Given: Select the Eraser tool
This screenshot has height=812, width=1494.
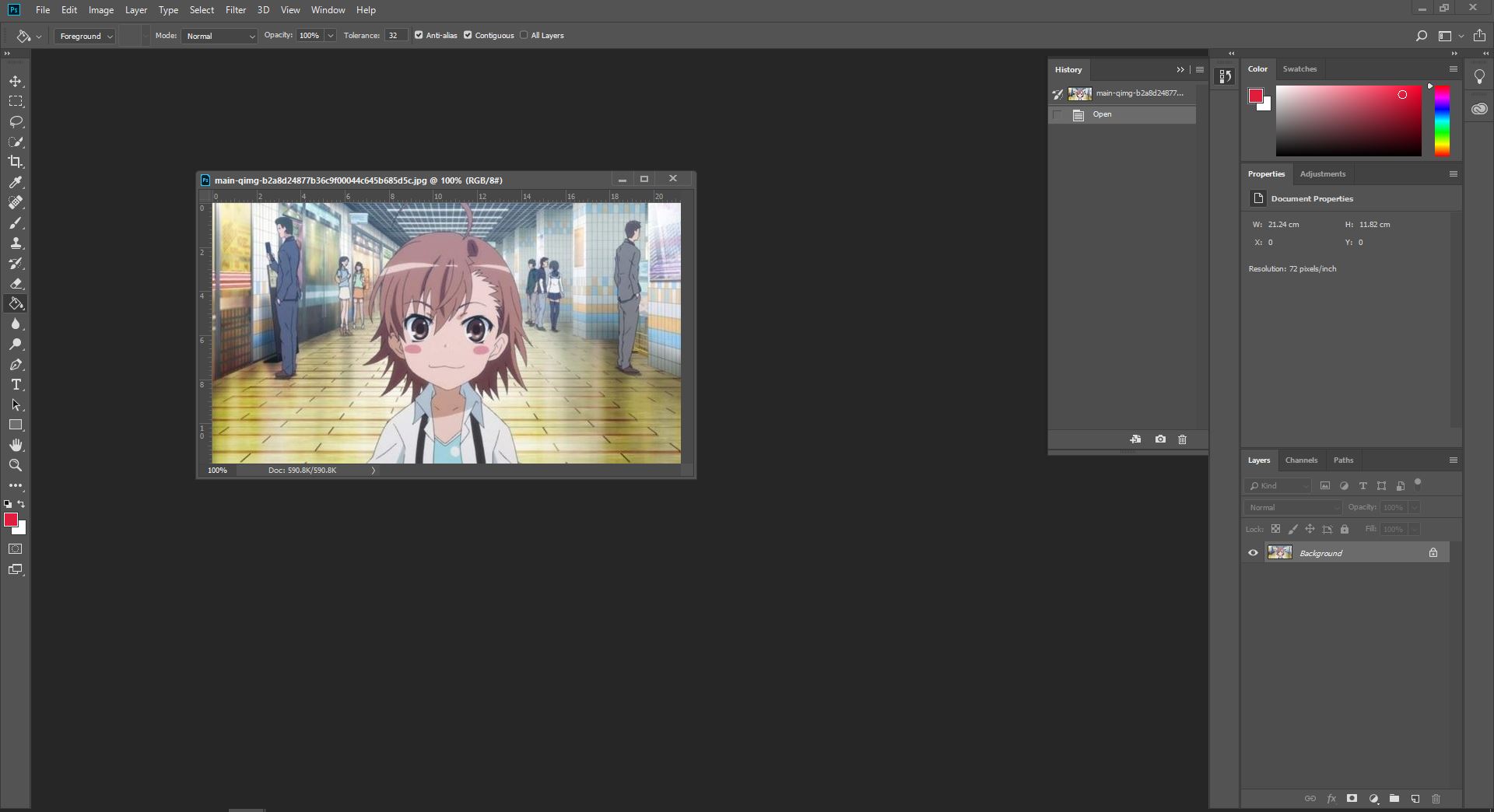Looking at the screenshot, I should pyautogui.click(x=16, y=284).
